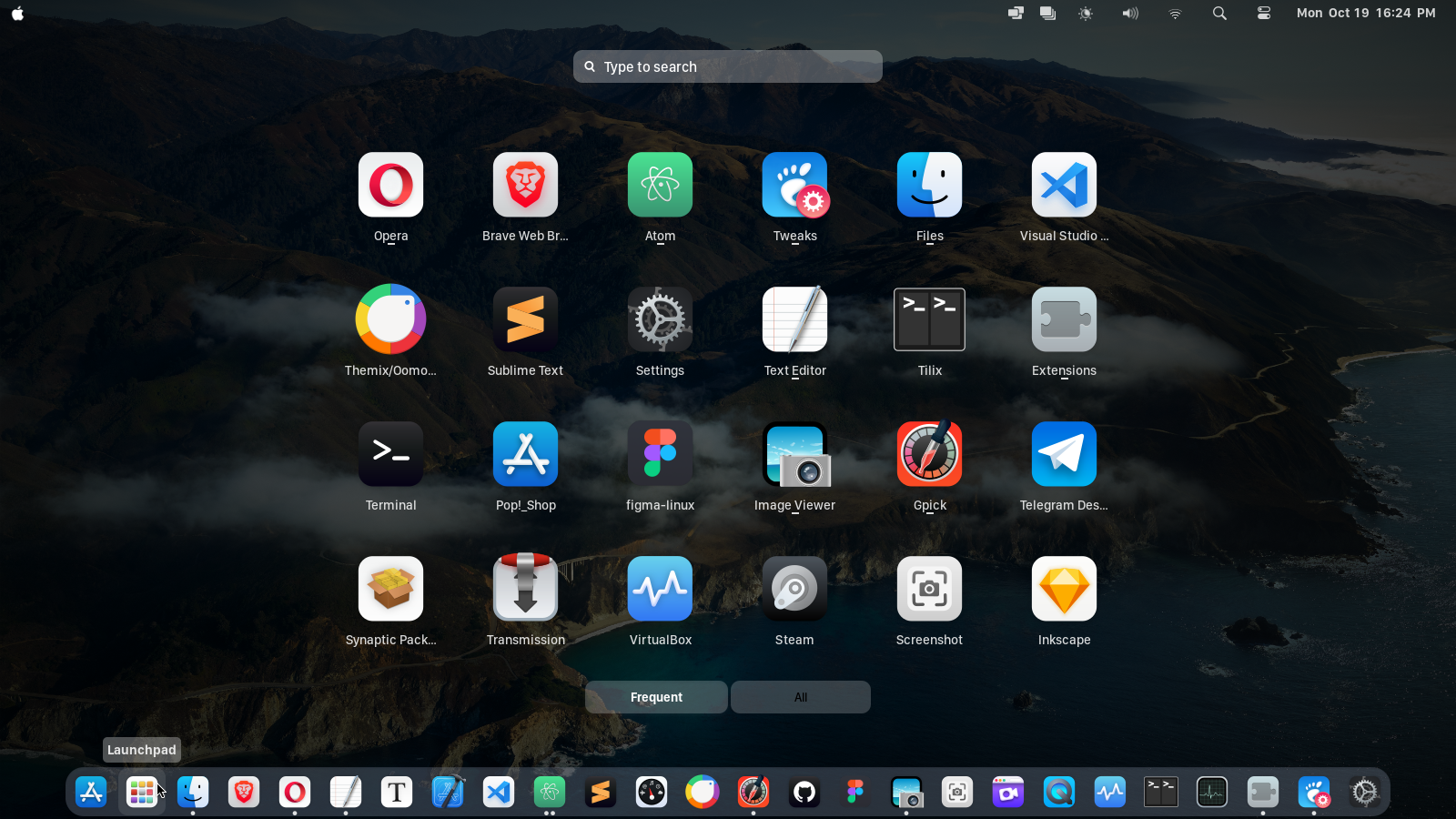Open the volume indicator in top bar
The image size is (1456, 819).
click(1130, 13)
